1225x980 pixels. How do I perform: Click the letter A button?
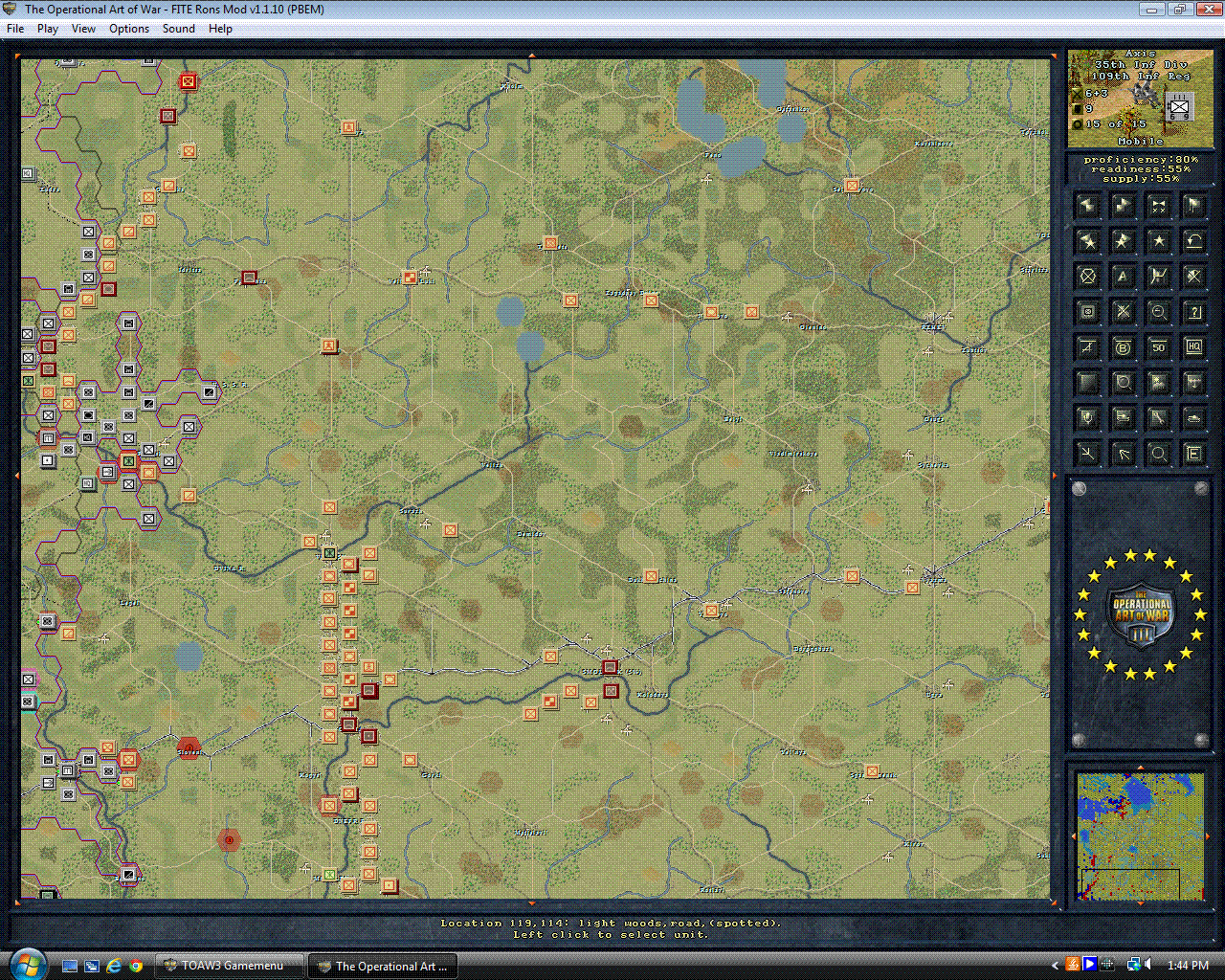(x=1123, y=277)
